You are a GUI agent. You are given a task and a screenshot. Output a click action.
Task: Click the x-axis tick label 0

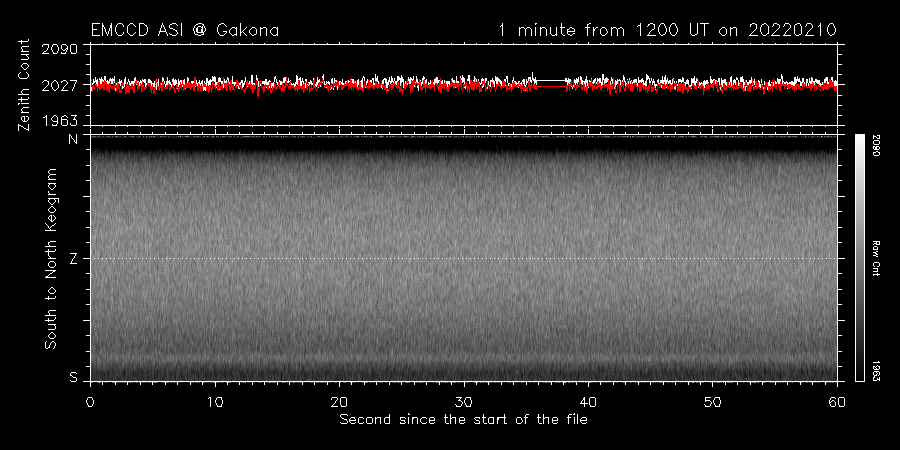click(90, 401)
